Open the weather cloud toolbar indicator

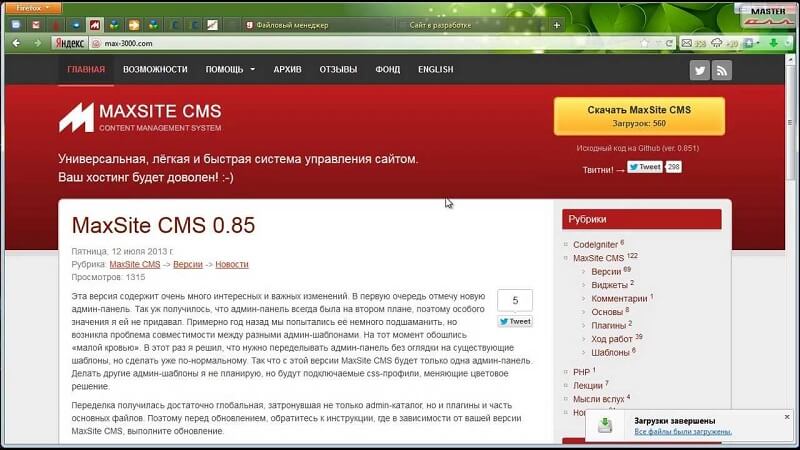(717, 43)
